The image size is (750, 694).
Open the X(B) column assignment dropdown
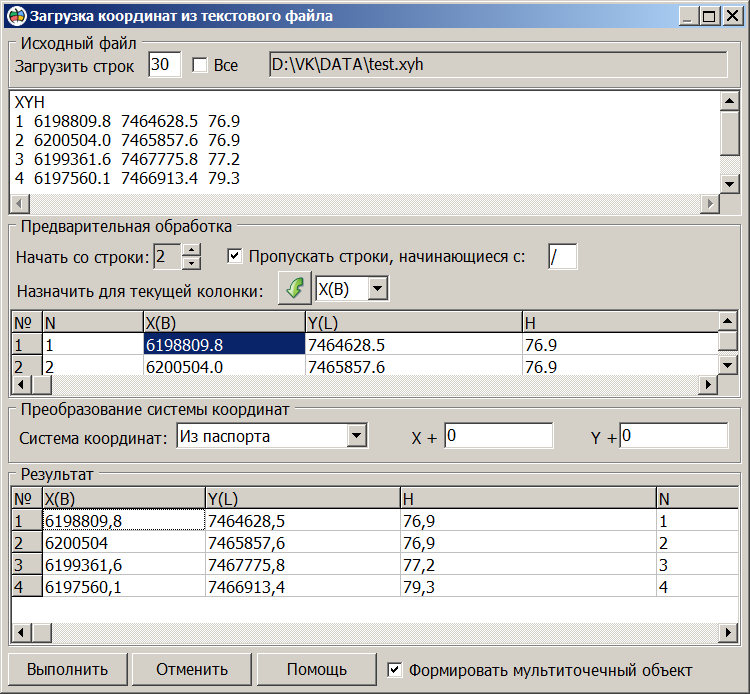point(377,289)
